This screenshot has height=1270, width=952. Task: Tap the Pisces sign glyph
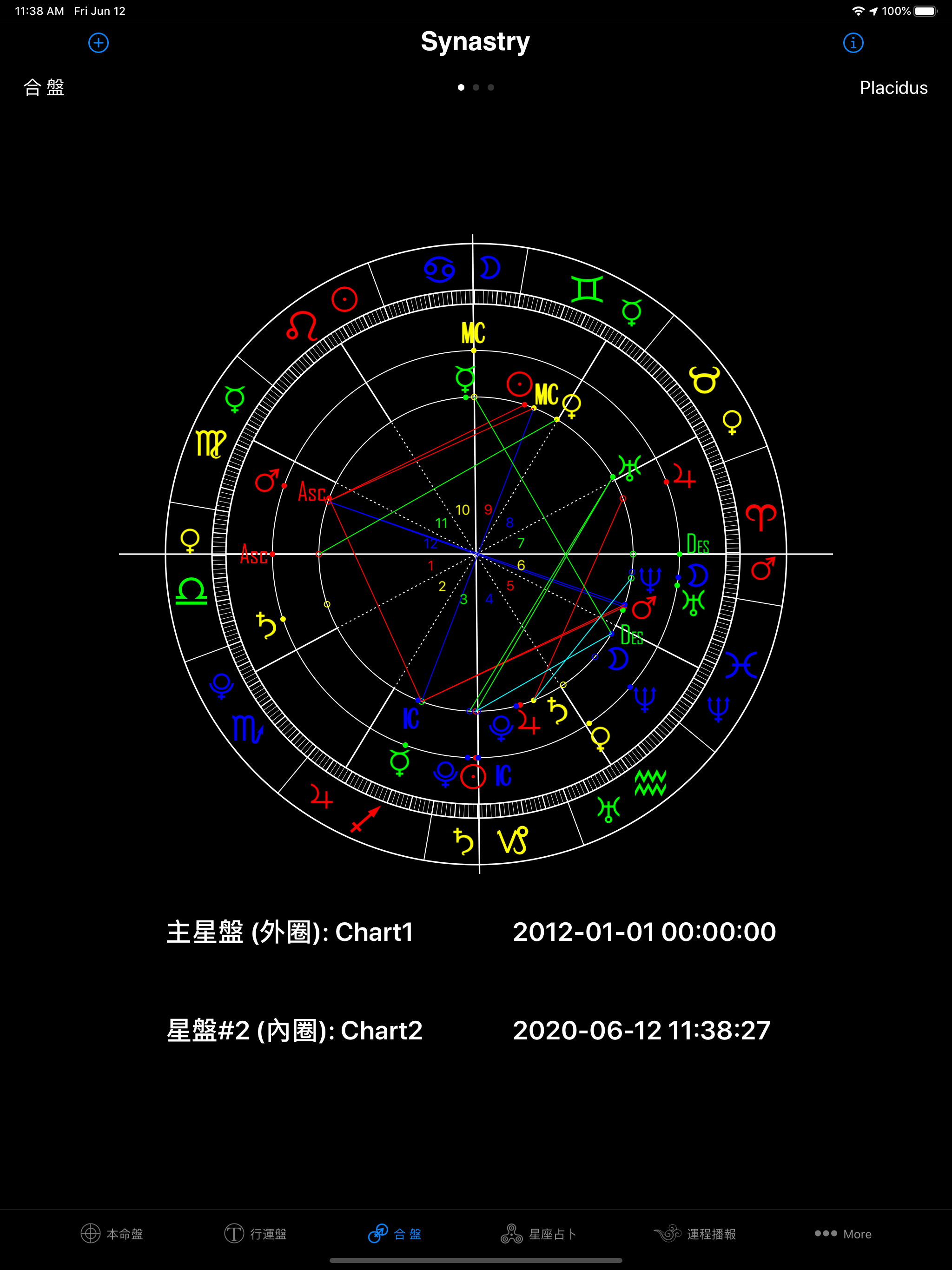tap(741, 665)
